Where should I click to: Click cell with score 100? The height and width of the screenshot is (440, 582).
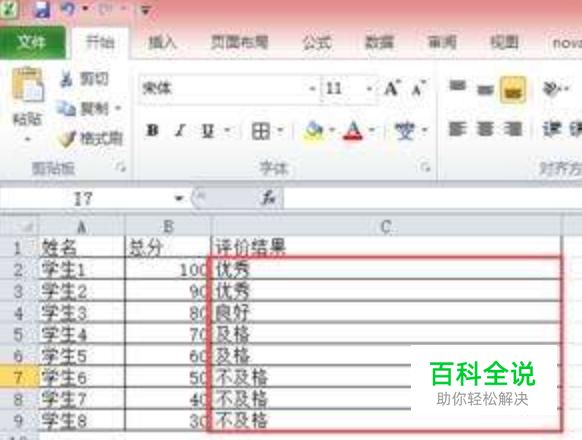[168, 270]
